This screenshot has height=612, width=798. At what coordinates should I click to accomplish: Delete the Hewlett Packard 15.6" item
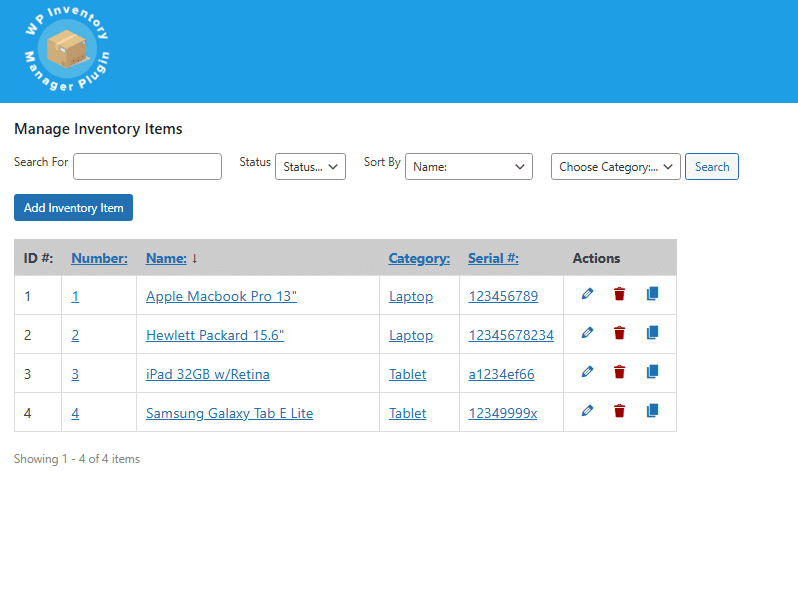click(x=619, y=333)
